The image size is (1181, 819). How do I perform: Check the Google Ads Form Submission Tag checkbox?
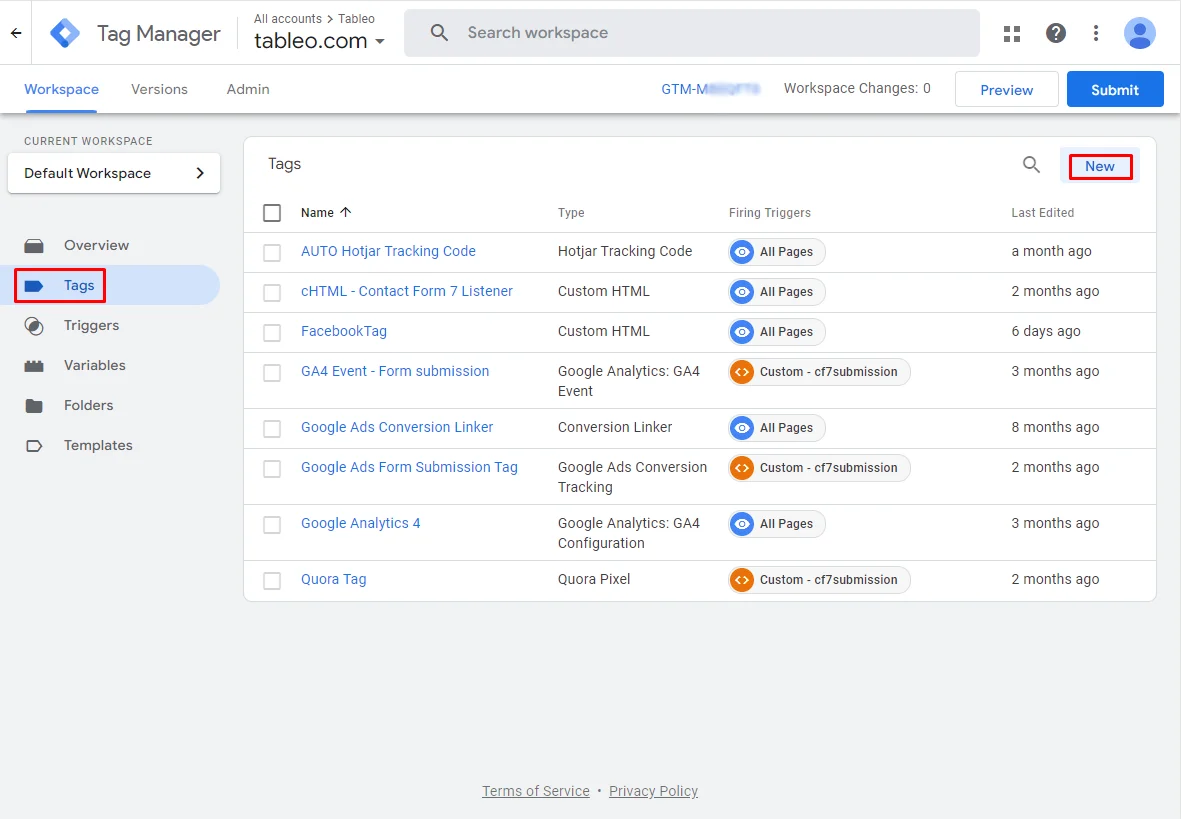(x=272, y=469)
